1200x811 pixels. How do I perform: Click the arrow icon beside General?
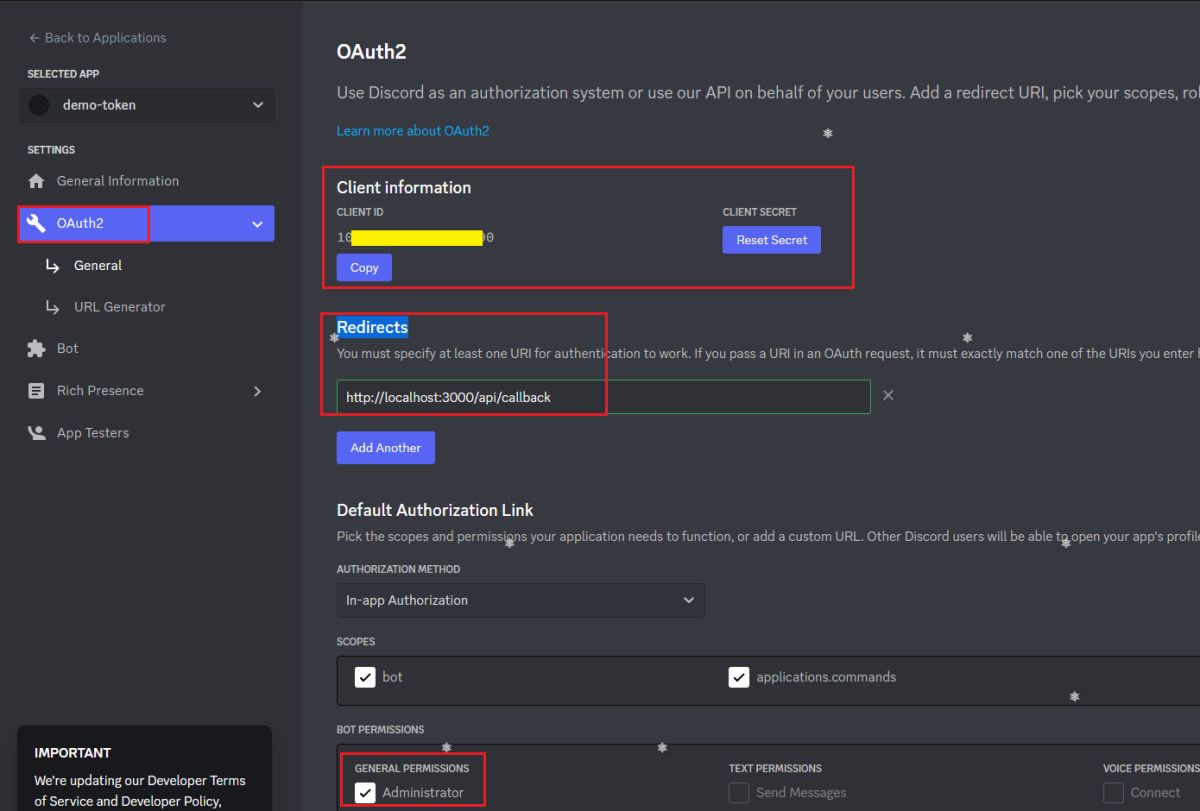[53, 266]
